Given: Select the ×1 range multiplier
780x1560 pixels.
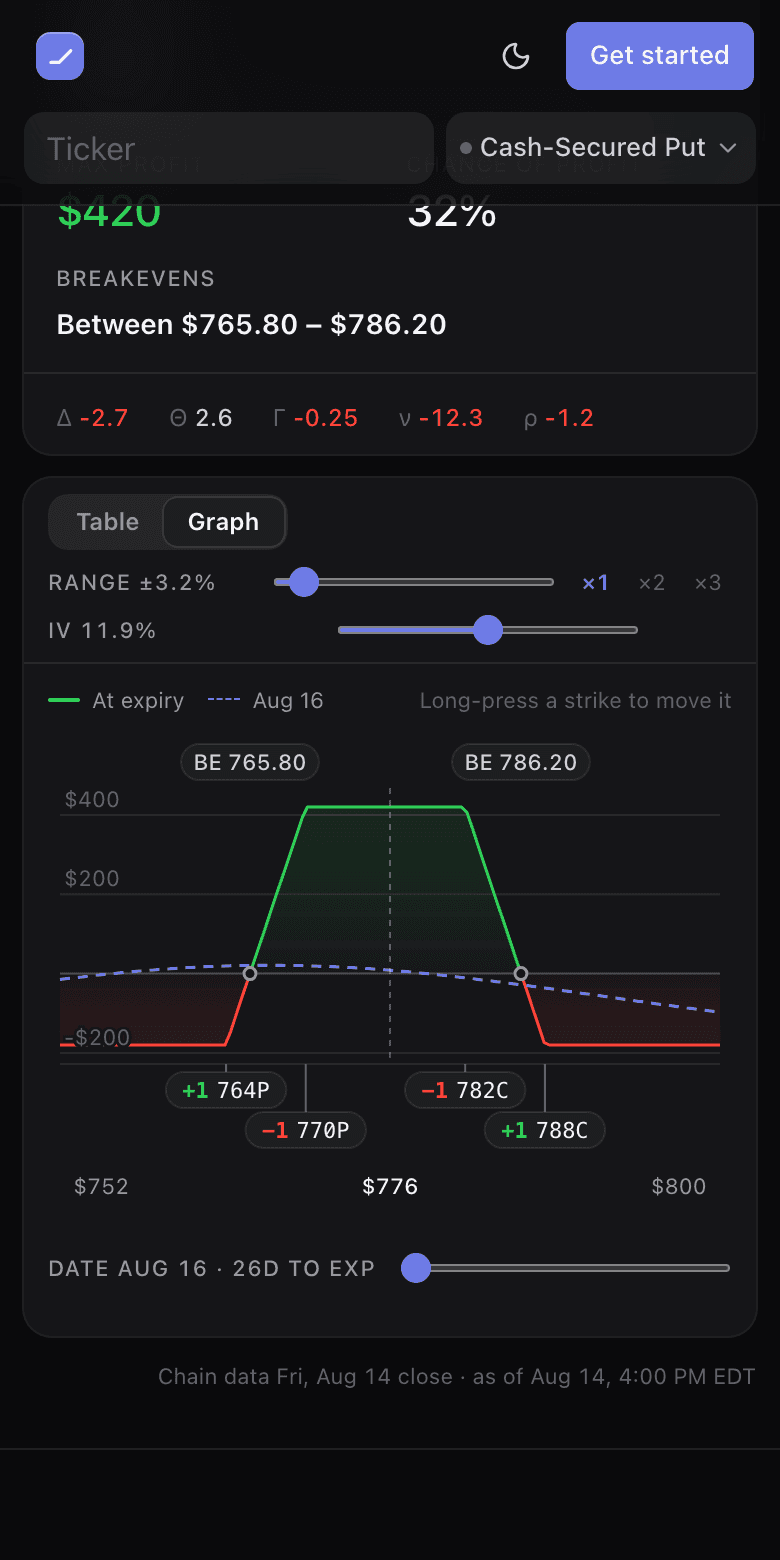Looking at the screenshot, I should (595, 583).
